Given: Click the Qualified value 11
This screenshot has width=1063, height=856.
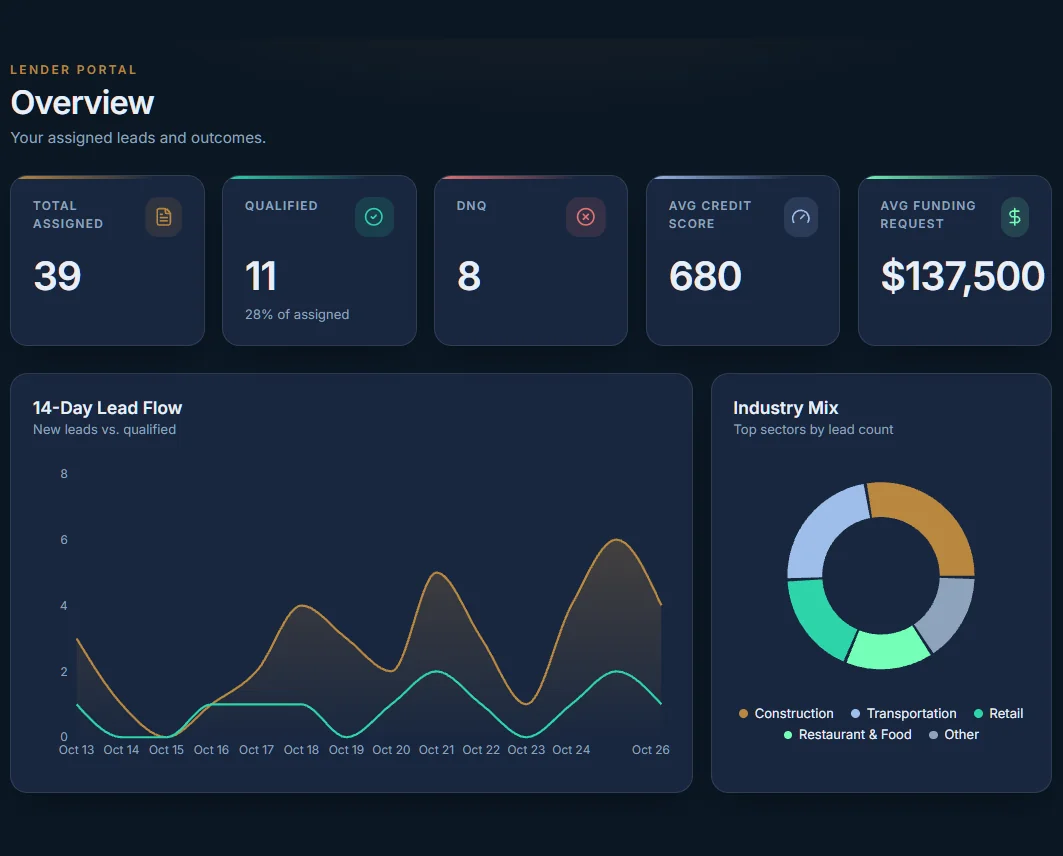Looking at the screenshot, I should (260, 277).
